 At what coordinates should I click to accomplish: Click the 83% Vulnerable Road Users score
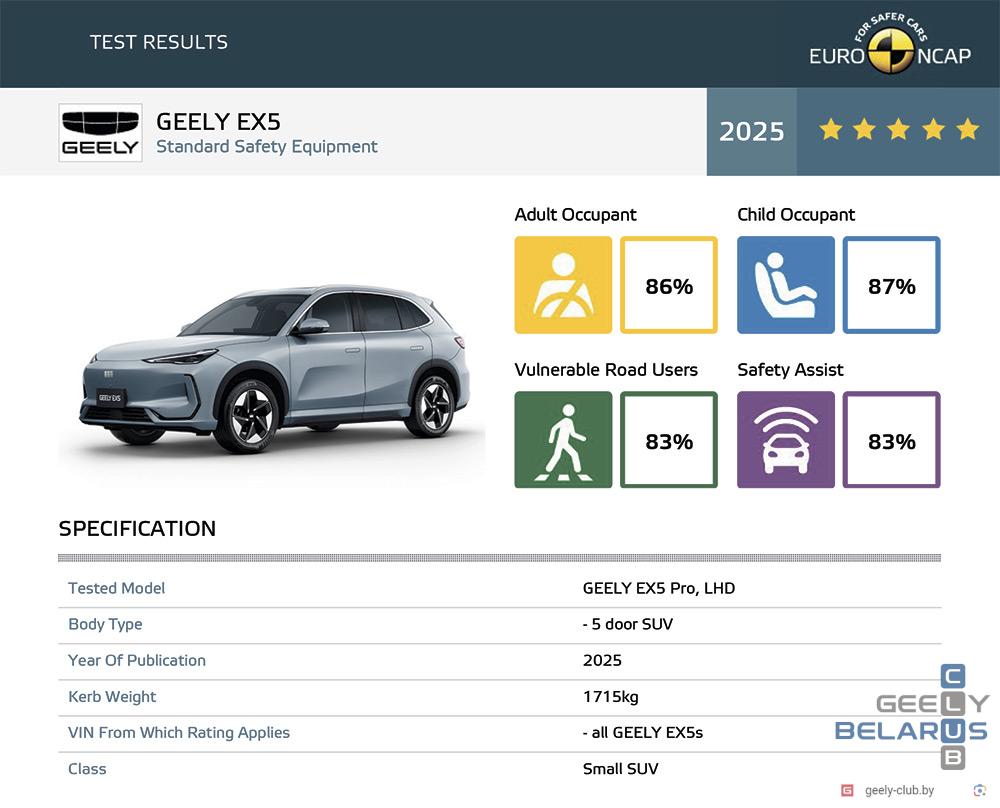[669, 441]
